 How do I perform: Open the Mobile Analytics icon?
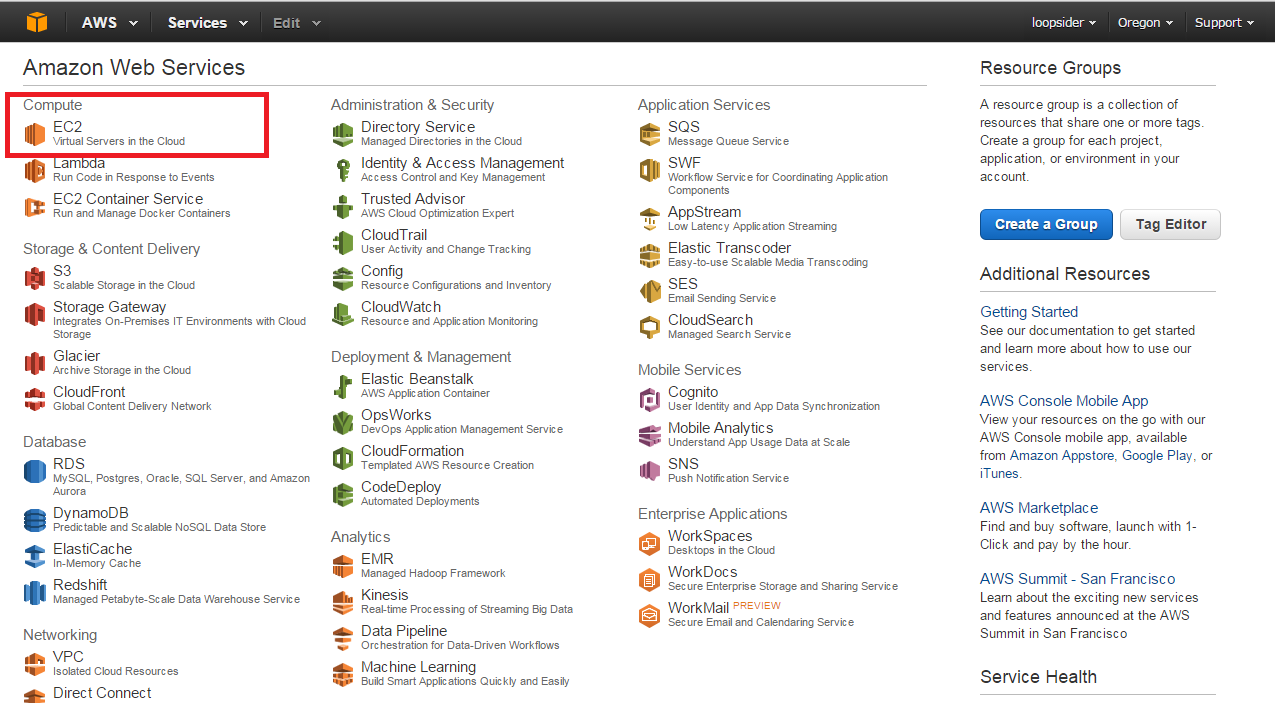[x=650, y=435]
